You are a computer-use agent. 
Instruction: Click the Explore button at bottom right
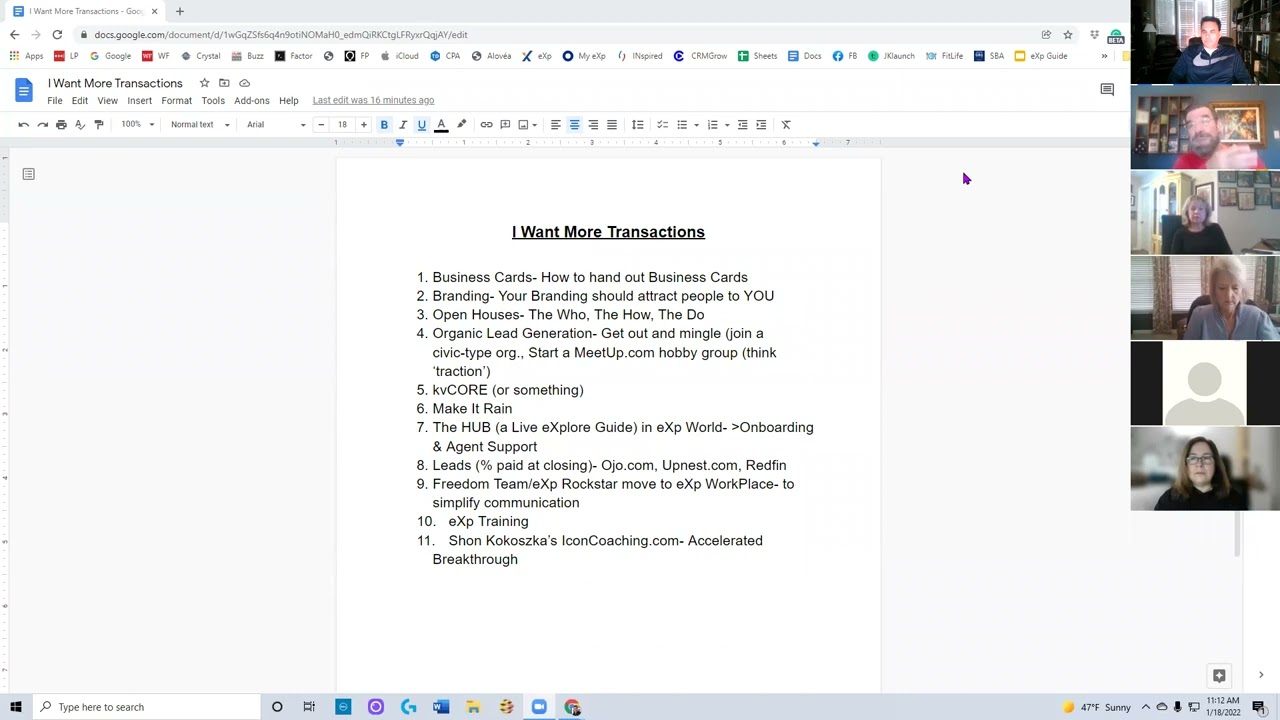(1219, 675)
